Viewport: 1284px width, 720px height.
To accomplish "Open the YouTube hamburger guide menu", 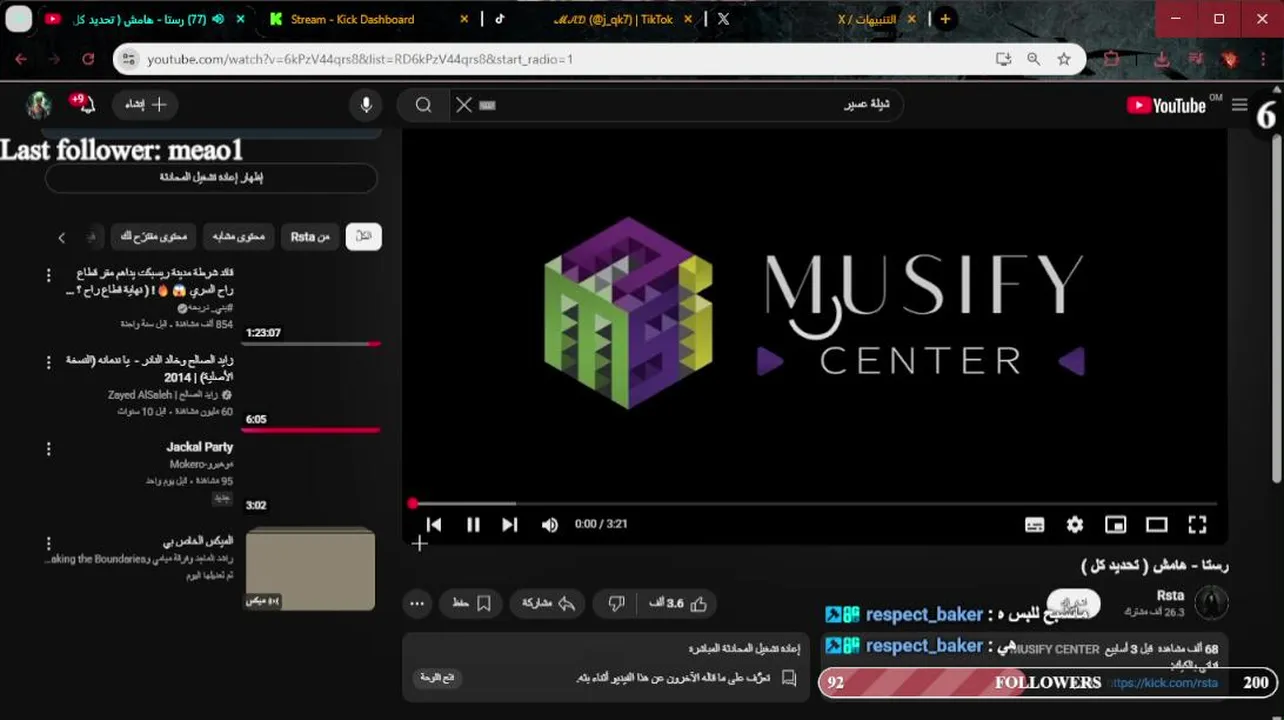I will (x=1239, y=105).
